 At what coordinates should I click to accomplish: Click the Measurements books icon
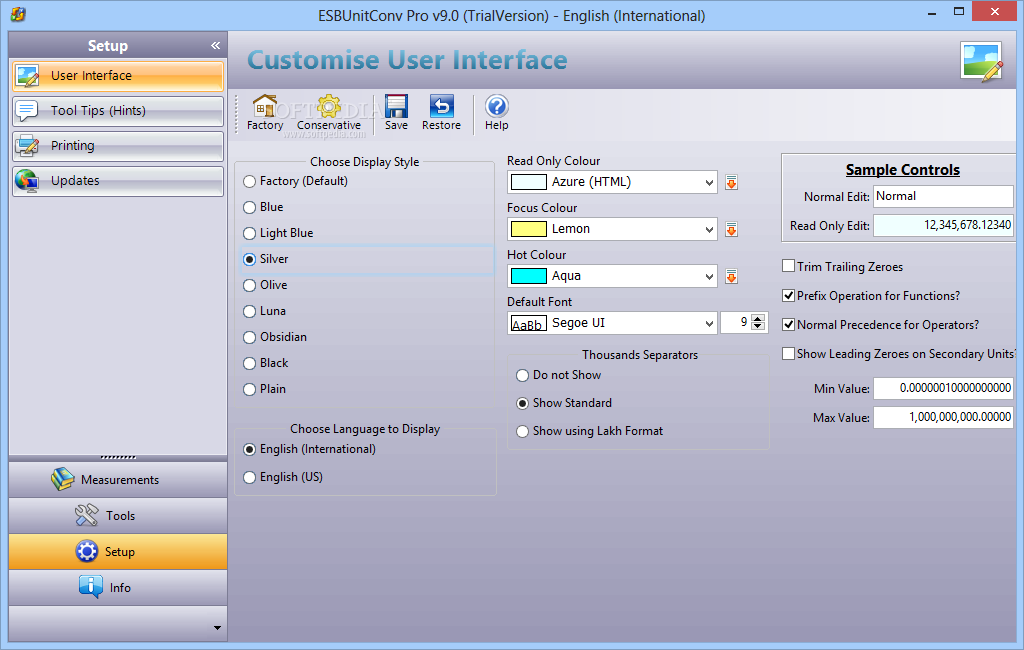(63, 479)
